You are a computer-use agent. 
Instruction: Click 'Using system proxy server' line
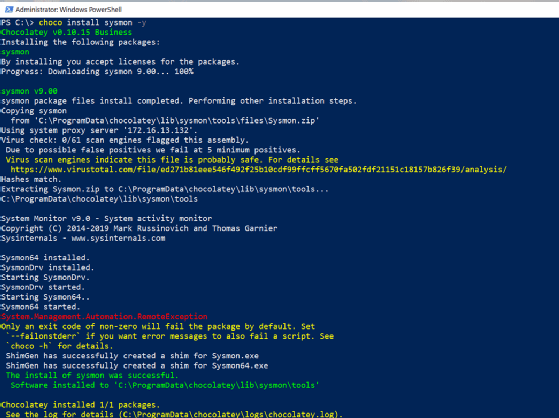click(x=99, y=131)
